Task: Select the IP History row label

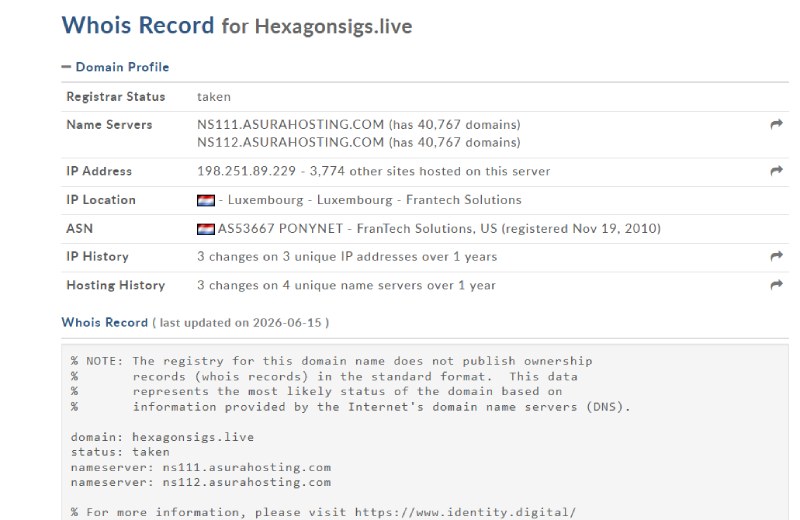Action: [x=97, y=256]
